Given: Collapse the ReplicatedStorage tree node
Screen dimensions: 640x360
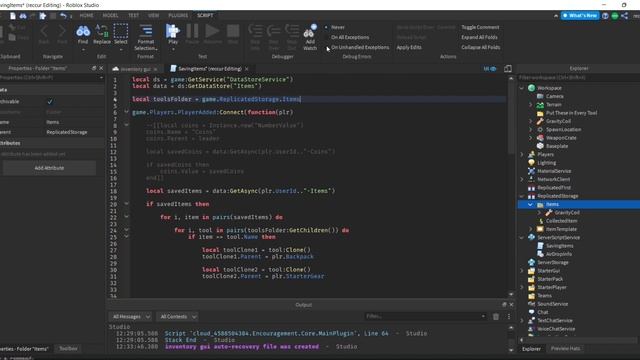Looking at the screenshot, I should pos(522,196).
